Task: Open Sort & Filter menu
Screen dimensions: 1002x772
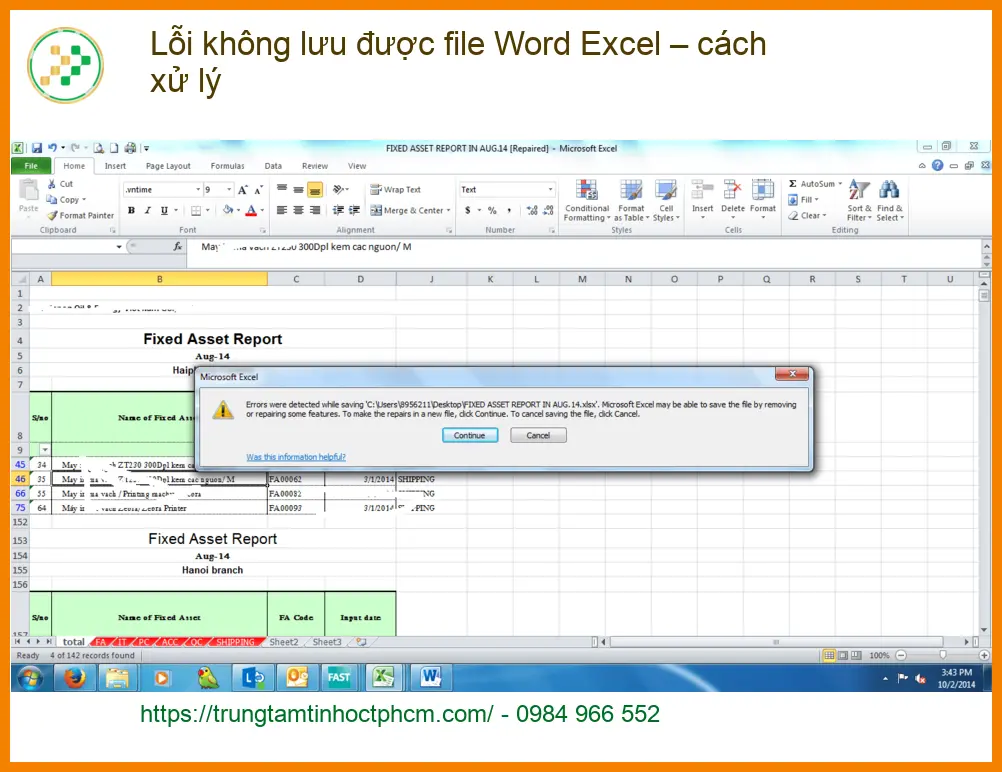Action: coord(859,201)
